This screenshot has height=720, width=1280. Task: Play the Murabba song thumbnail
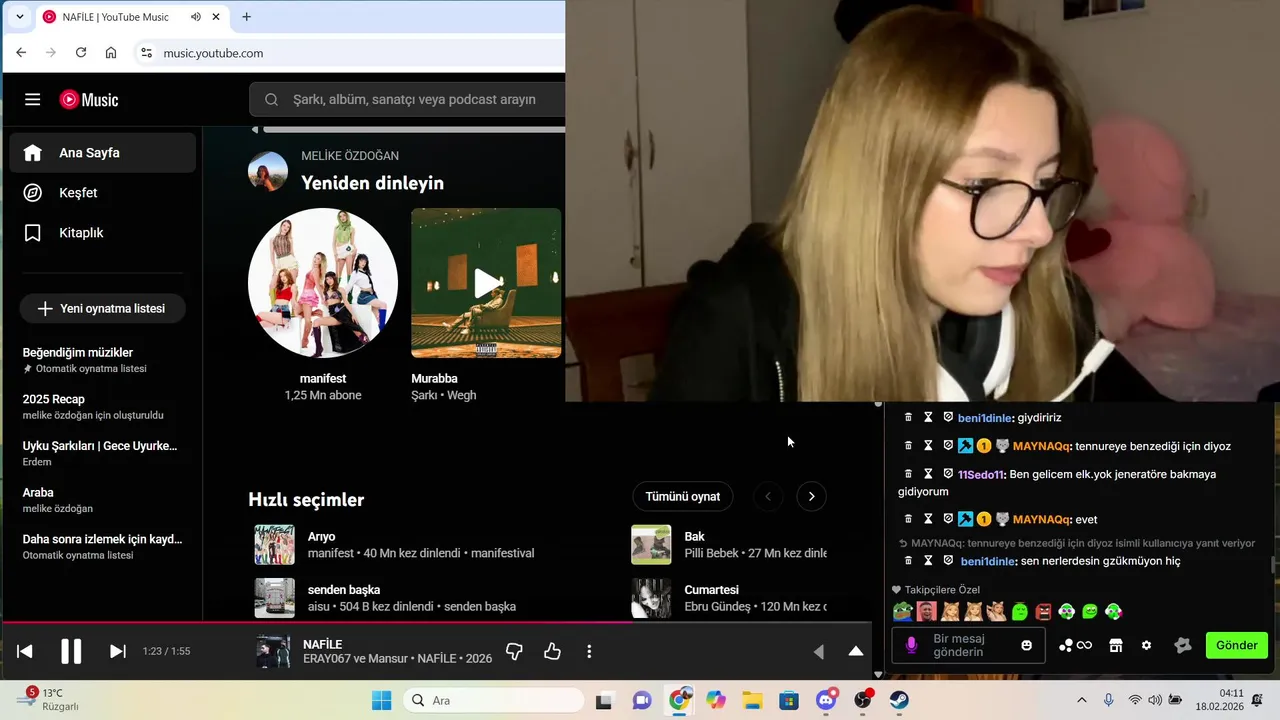click(x=486, y=283)
